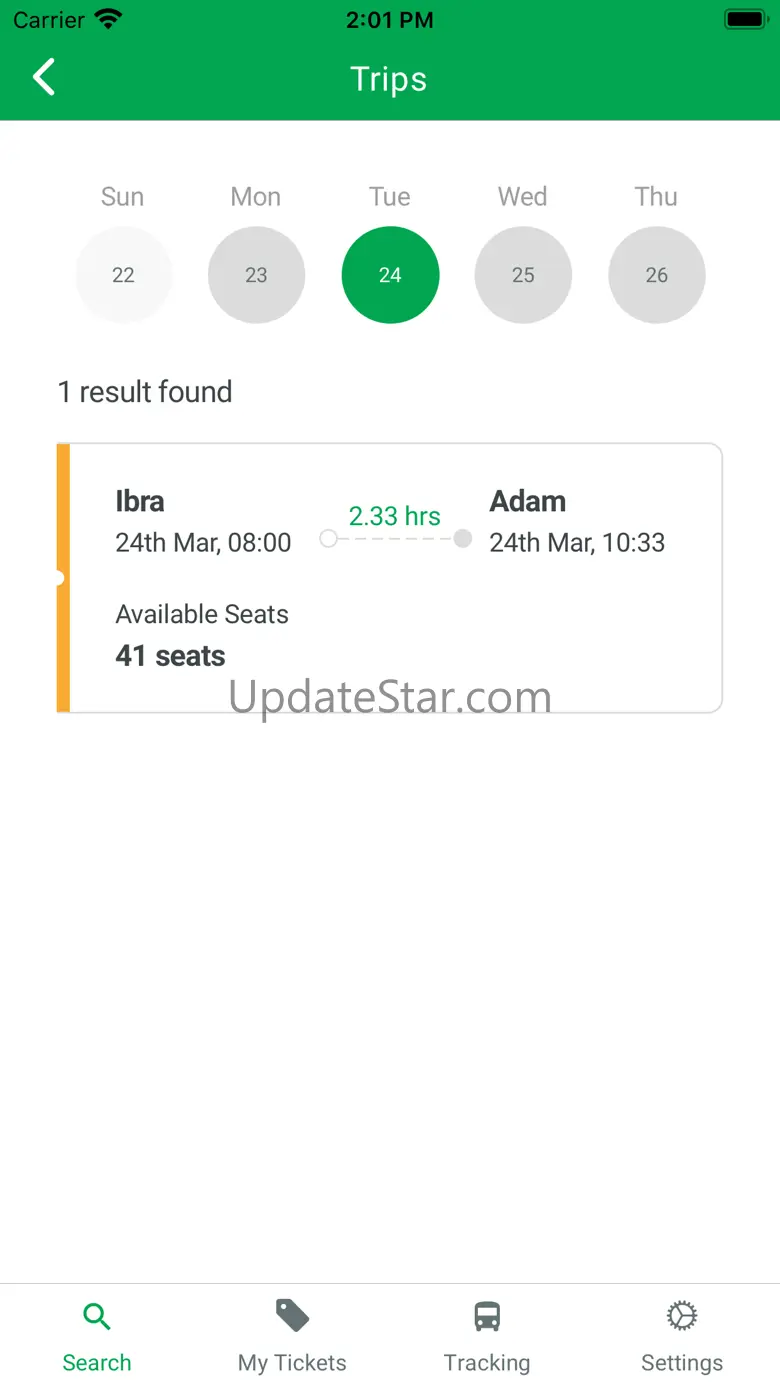Switch to the My Tickets tab label
780x1387 pixels.
point(292,1363)
